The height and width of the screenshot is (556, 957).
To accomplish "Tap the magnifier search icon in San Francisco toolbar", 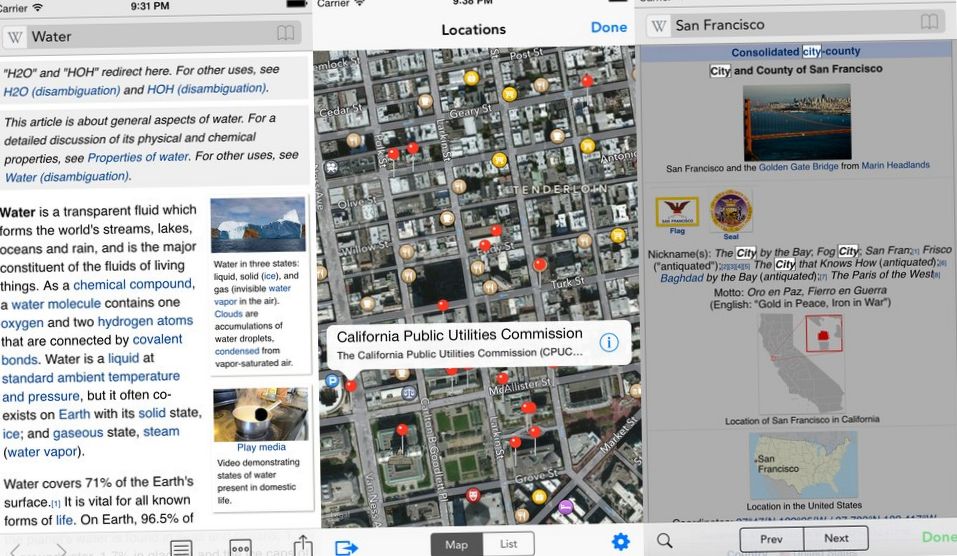I will coord(665,540).
